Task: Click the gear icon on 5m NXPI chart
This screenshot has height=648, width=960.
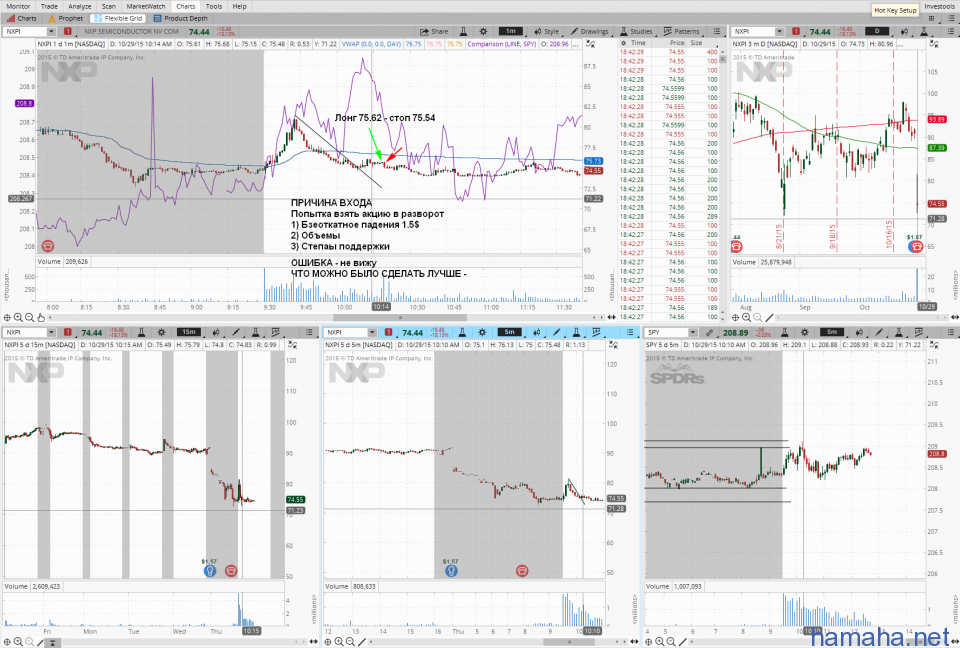Action: (x=482, y=332)
